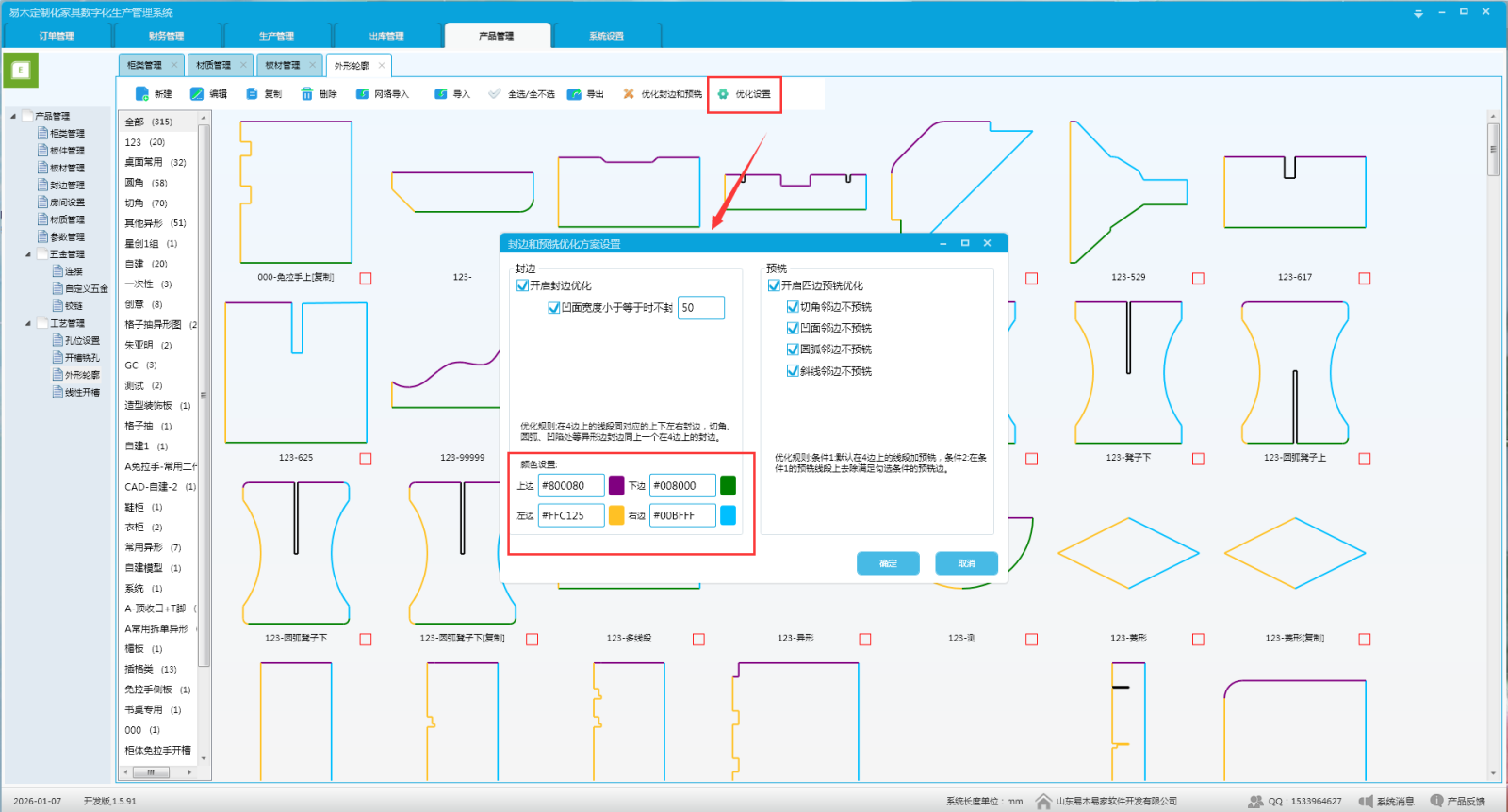The image size is (1508, 812).
Task: Click the 导出 export icon
Action: click(574, 94)
